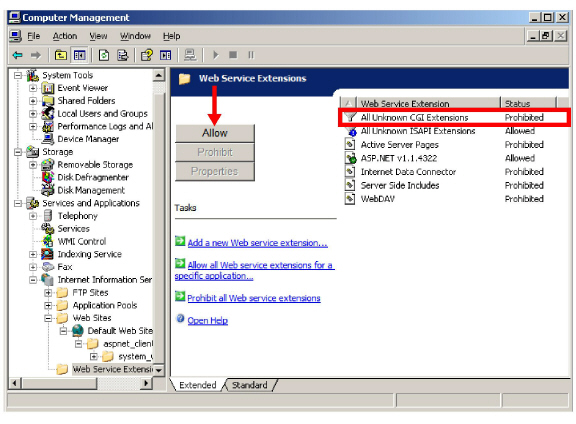Click the Event Viewer tree icon

tap(48, 88)
